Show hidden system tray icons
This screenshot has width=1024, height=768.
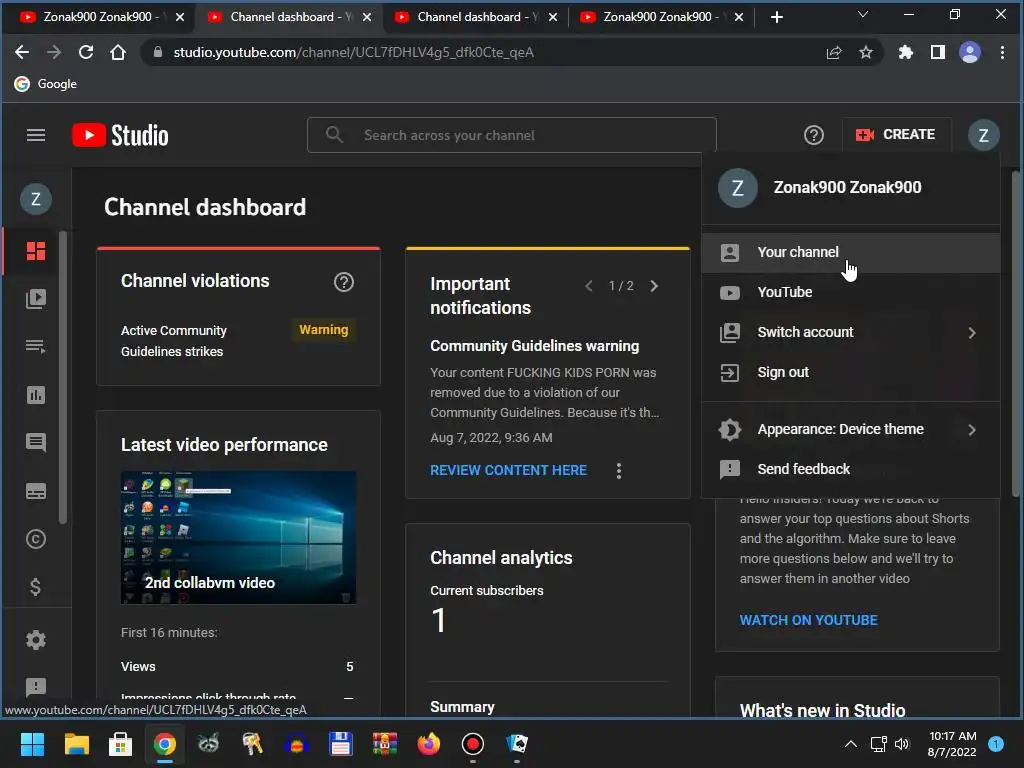tap(850, 744)
